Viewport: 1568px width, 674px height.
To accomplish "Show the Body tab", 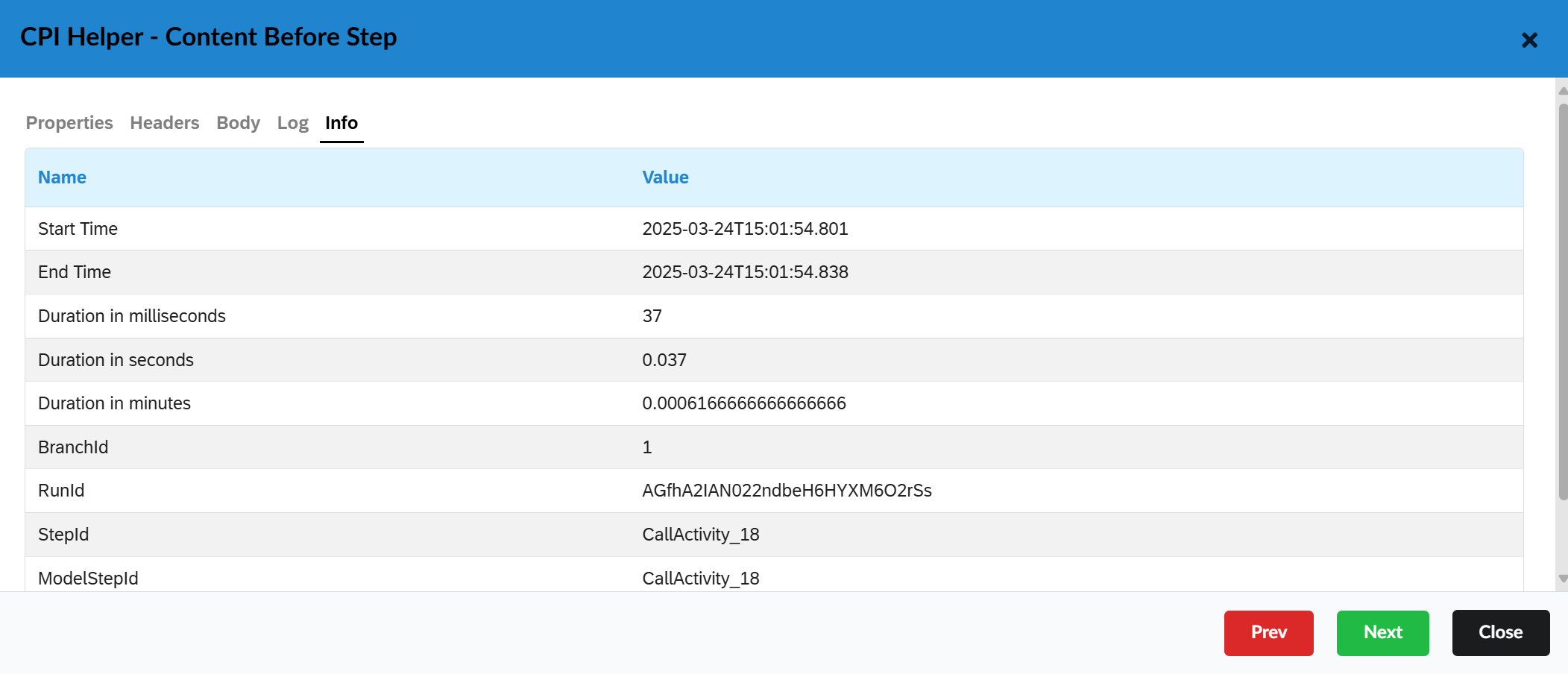I will coord(238,123).
